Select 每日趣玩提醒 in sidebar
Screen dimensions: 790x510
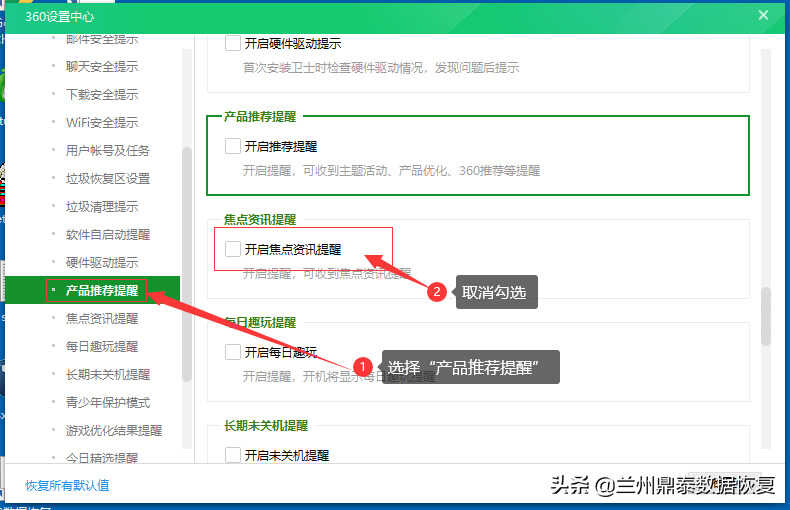pyautogui.click(x=102, y=347)
